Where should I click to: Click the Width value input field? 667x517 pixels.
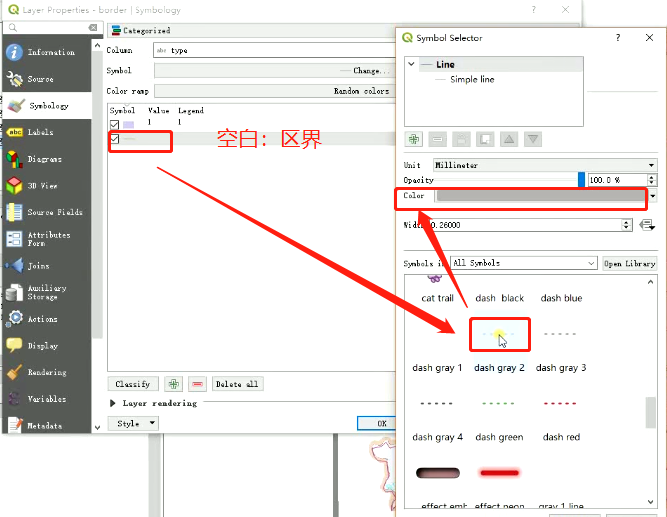tap(526, 225)
